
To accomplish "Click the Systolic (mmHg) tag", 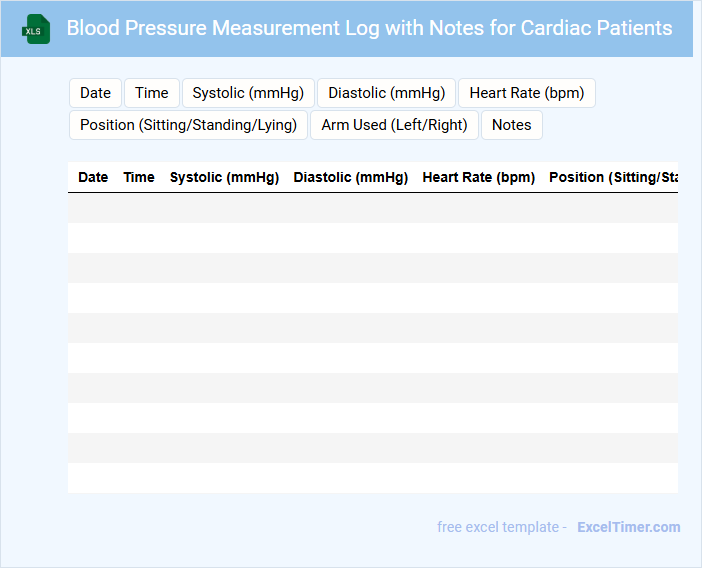I will [x=248, y=93].
